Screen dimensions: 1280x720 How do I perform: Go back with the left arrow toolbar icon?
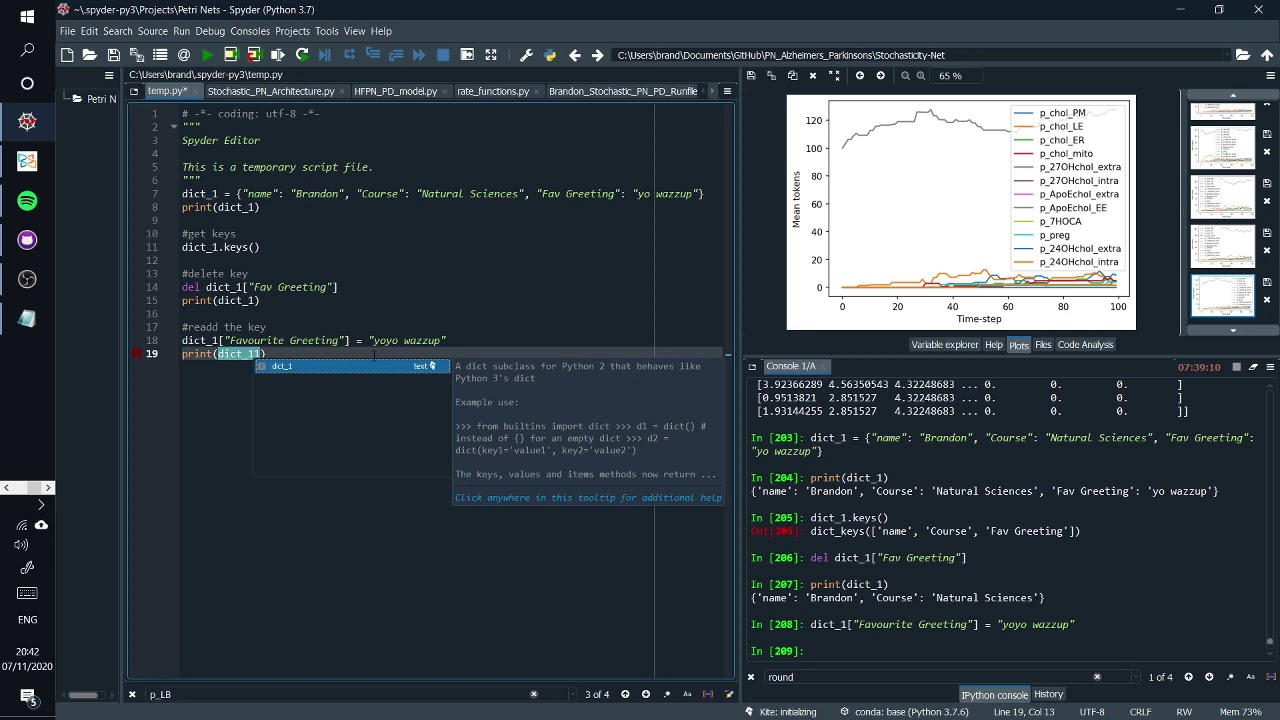click(x=574, y=55)
